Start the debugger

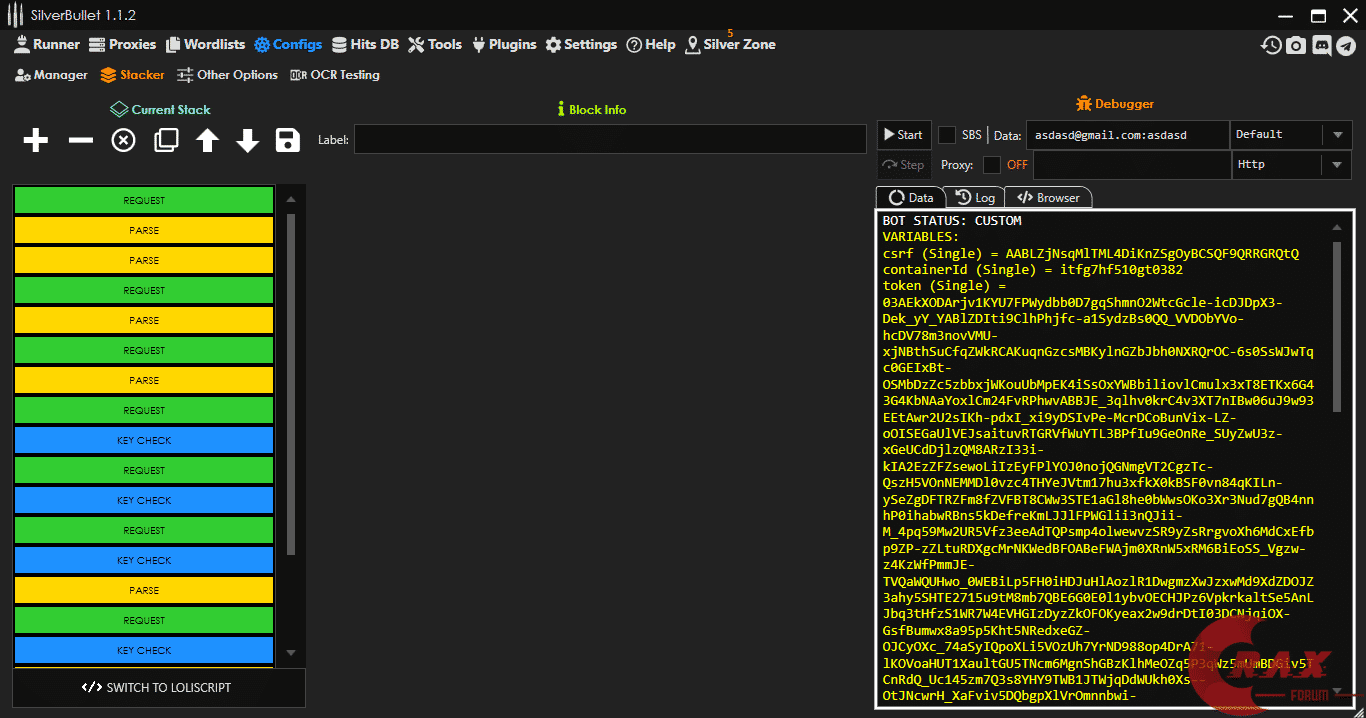903,135
